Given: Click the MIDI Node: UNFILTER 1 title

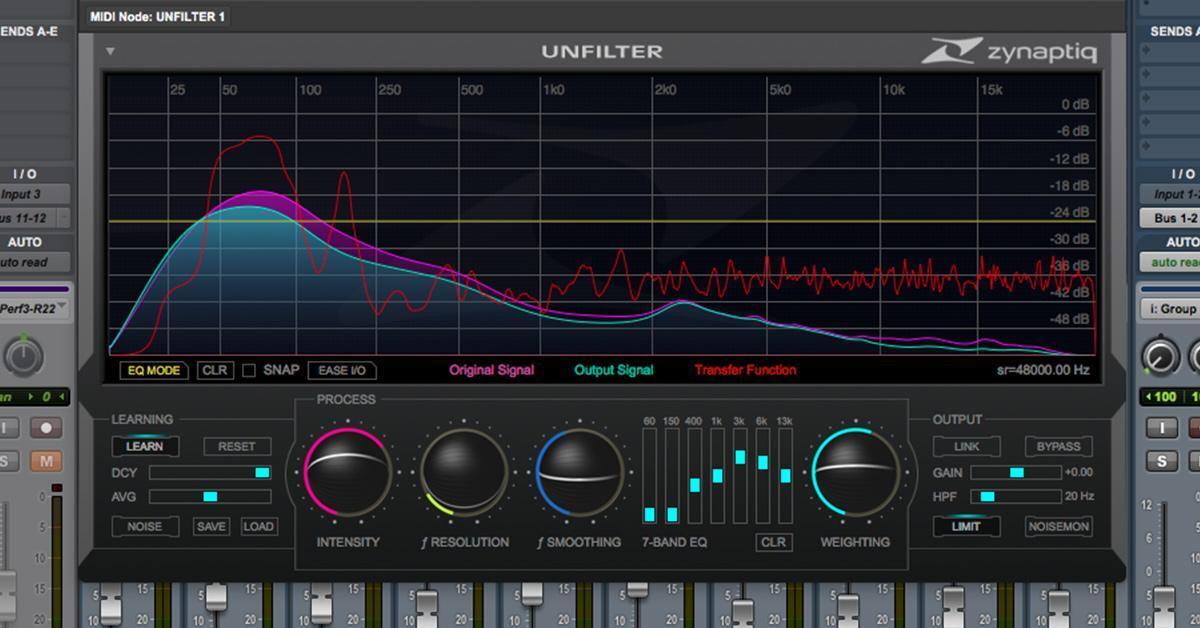Looking at the screenshot, I should coord(157,17).
